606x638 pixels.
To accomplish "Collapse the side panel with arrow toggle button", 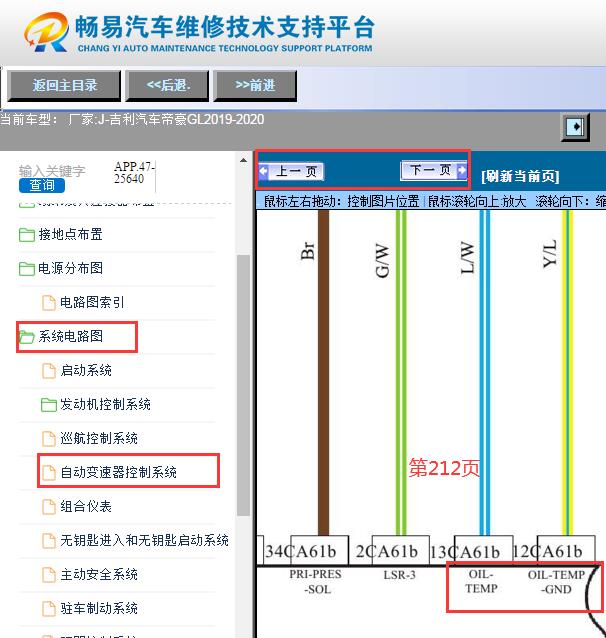I will (x=575, y=127).
